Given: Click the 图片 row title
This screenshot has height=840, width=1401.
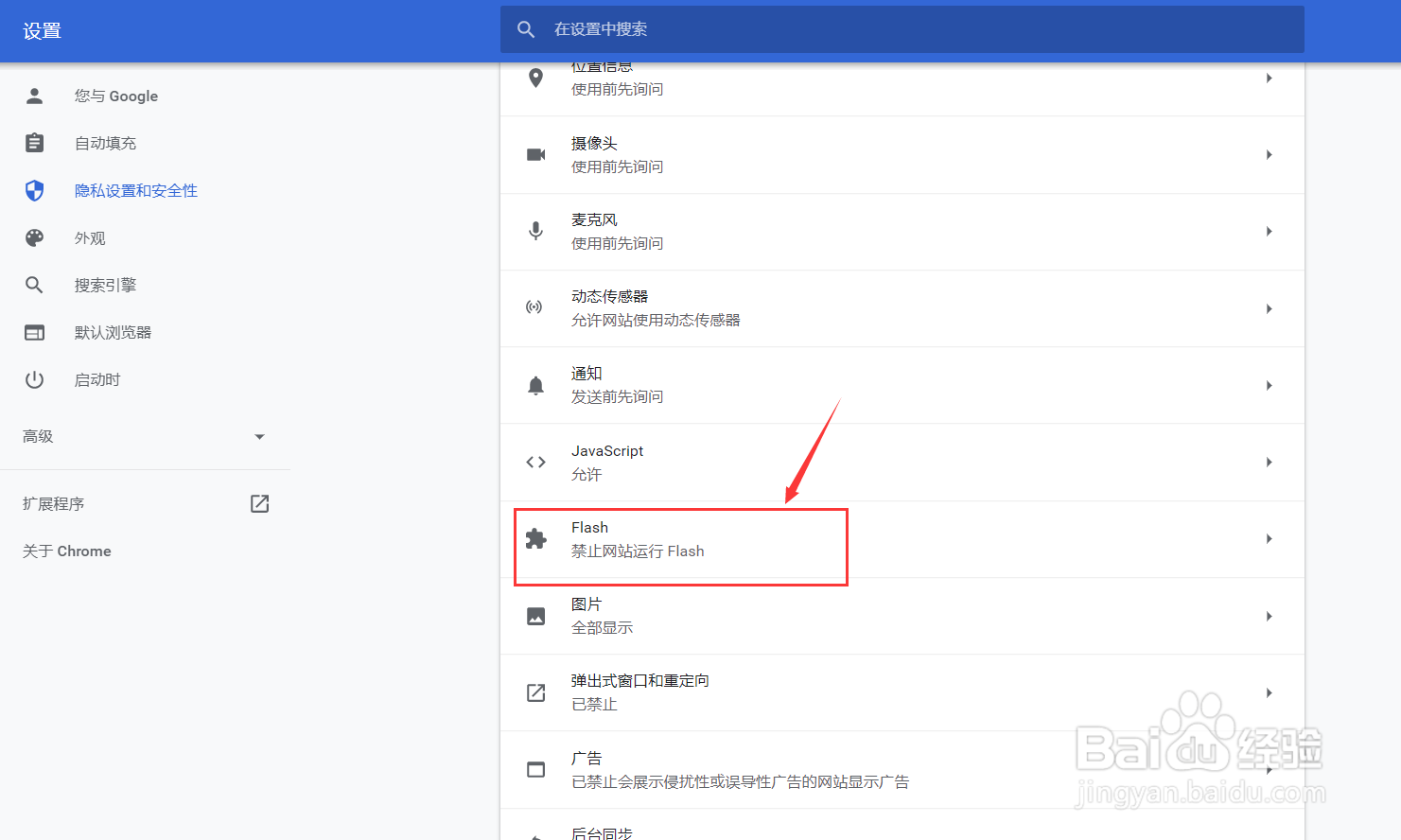Looking at the screenshot, I should click(587, 604).
